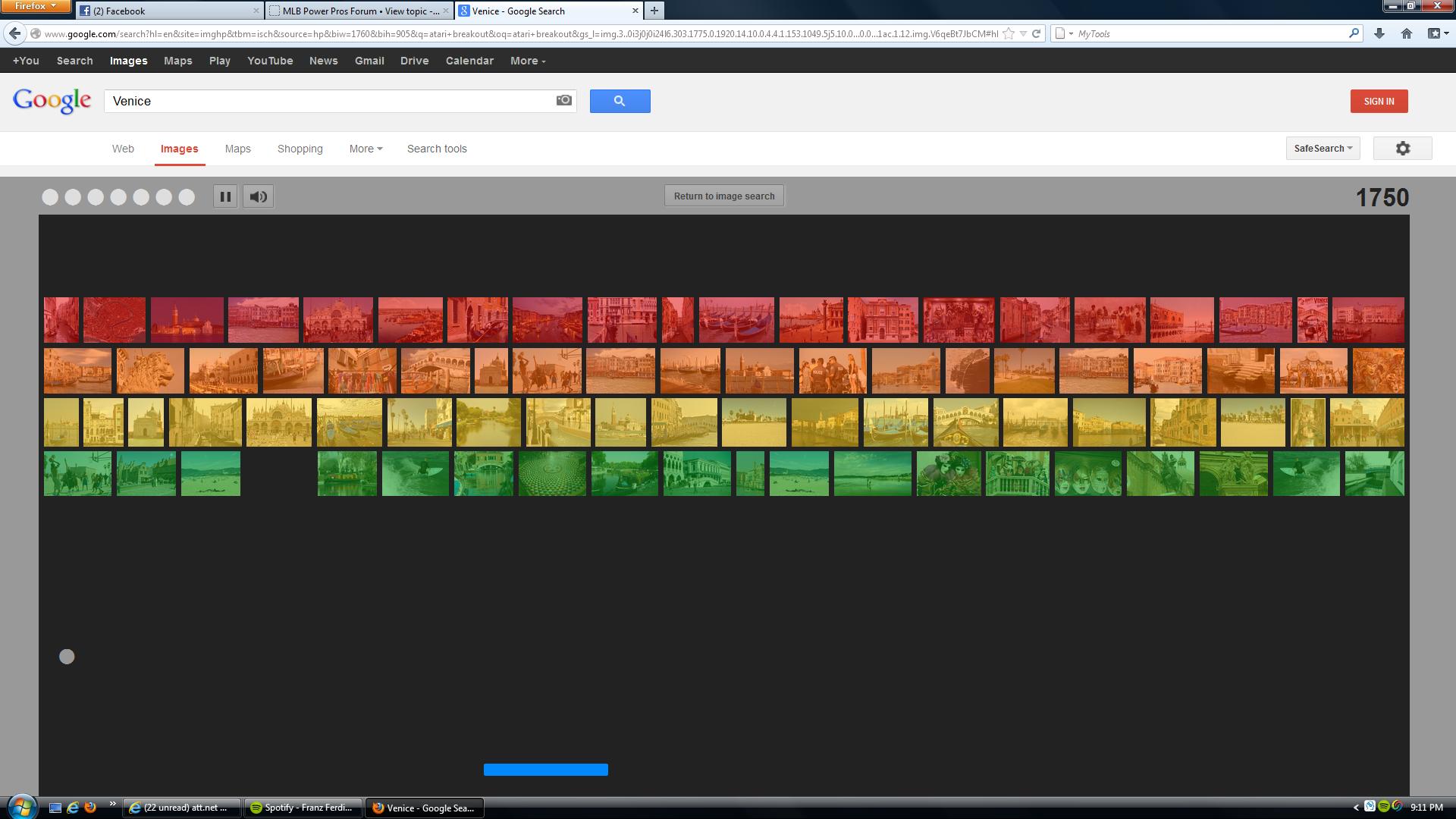Open Drive from the Google bar
This screenshot has width=1456, height=819.
tap(414, 61)
